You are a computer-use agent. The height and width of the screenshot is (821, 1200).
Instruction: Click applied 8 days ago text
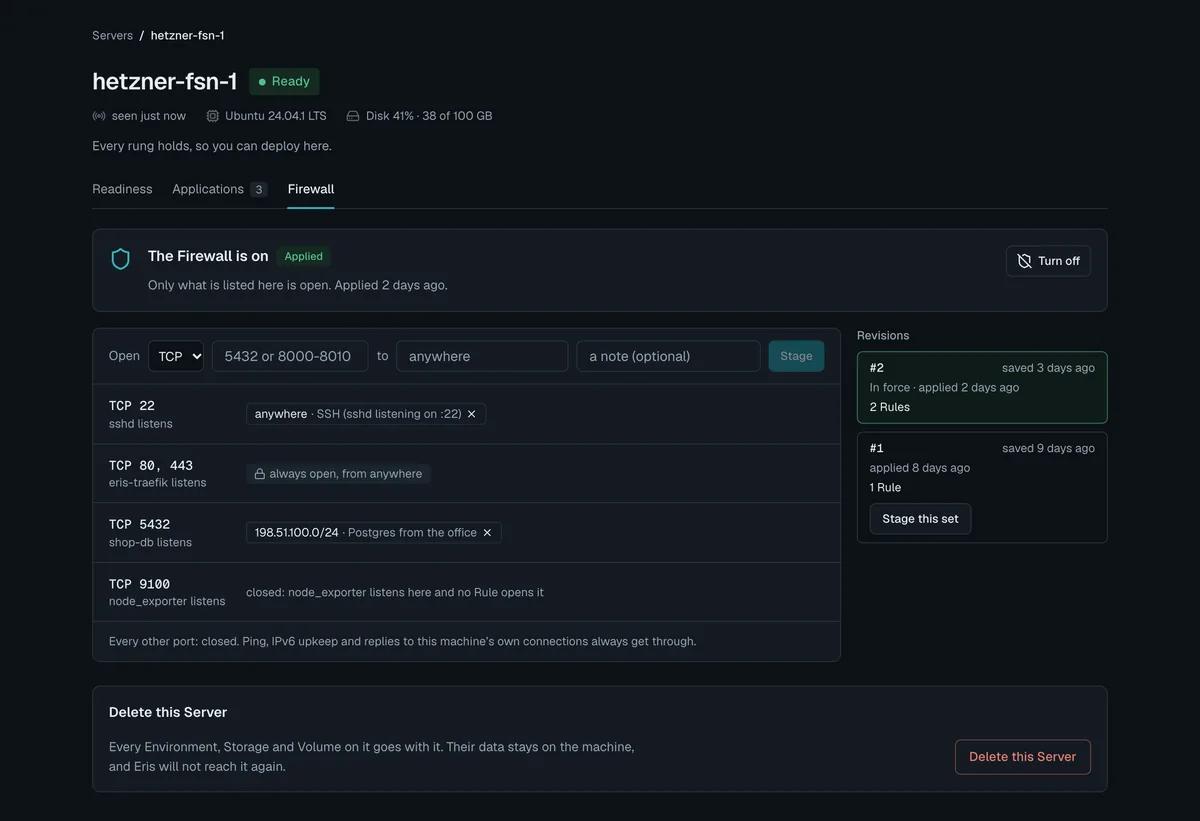920,468
